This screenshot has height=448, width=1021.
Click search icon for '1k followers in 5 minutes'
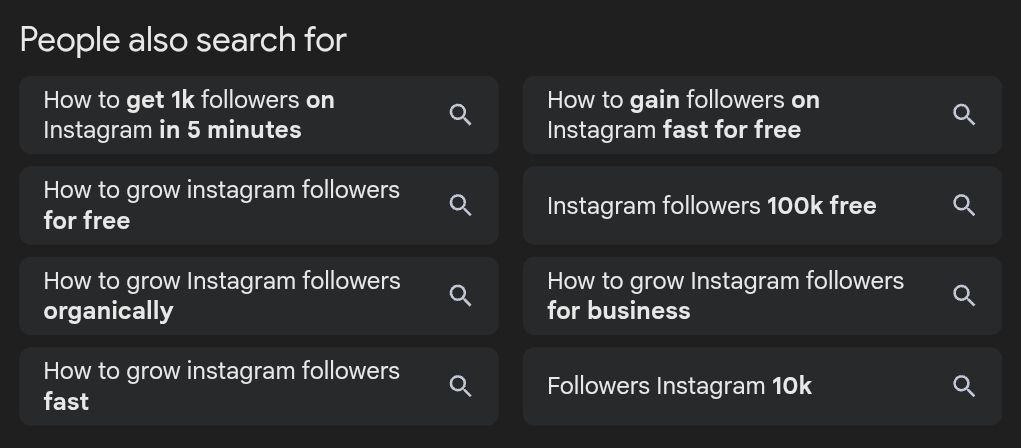pos(460,115)
